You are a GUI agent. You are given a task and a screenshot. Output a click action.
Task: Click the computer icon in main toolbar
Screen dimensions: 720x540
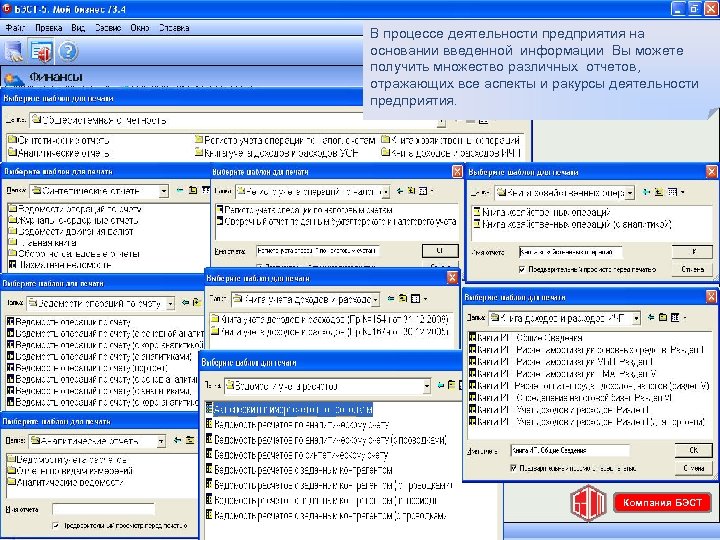pos(14,51)
